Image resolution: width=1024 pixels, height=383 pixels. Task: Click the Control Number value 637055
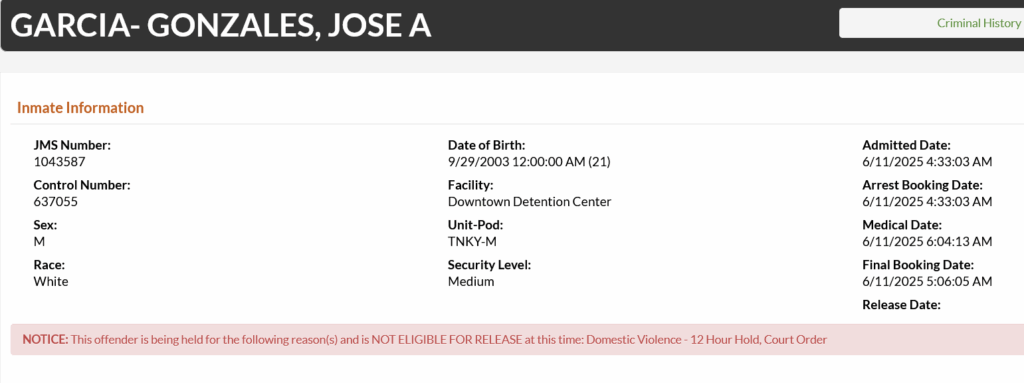click(56, 202)
